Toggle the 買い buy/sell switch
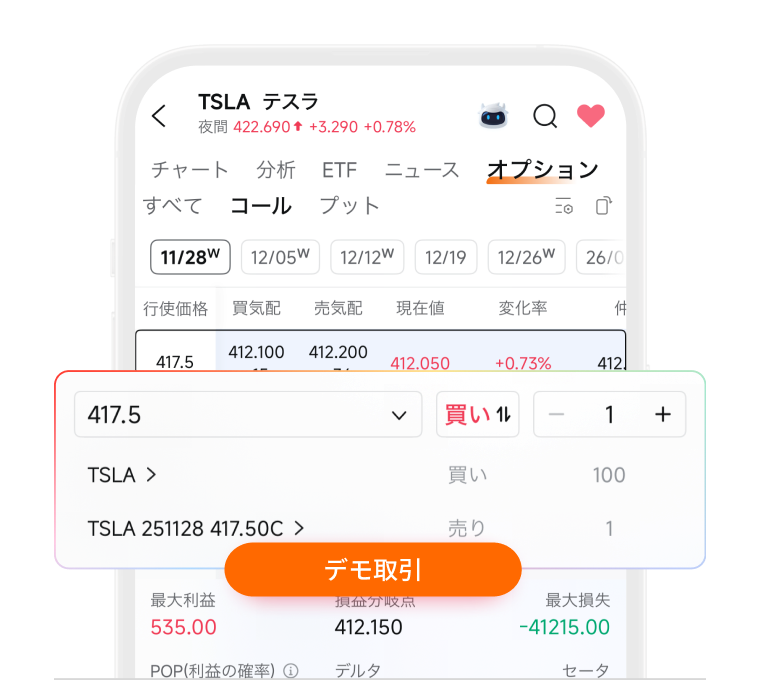Screen dimensions: 760x680 click(x=477, y=414)
